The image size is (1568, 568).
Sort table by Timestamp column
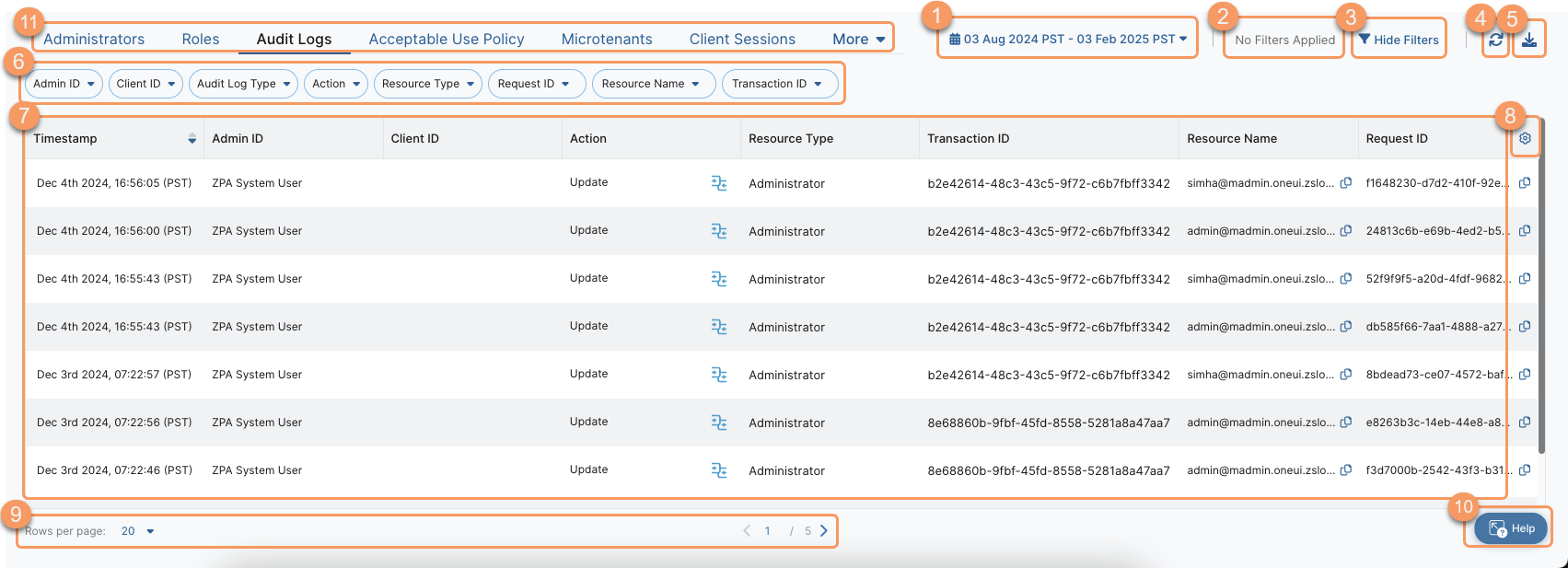coord(192,139)
